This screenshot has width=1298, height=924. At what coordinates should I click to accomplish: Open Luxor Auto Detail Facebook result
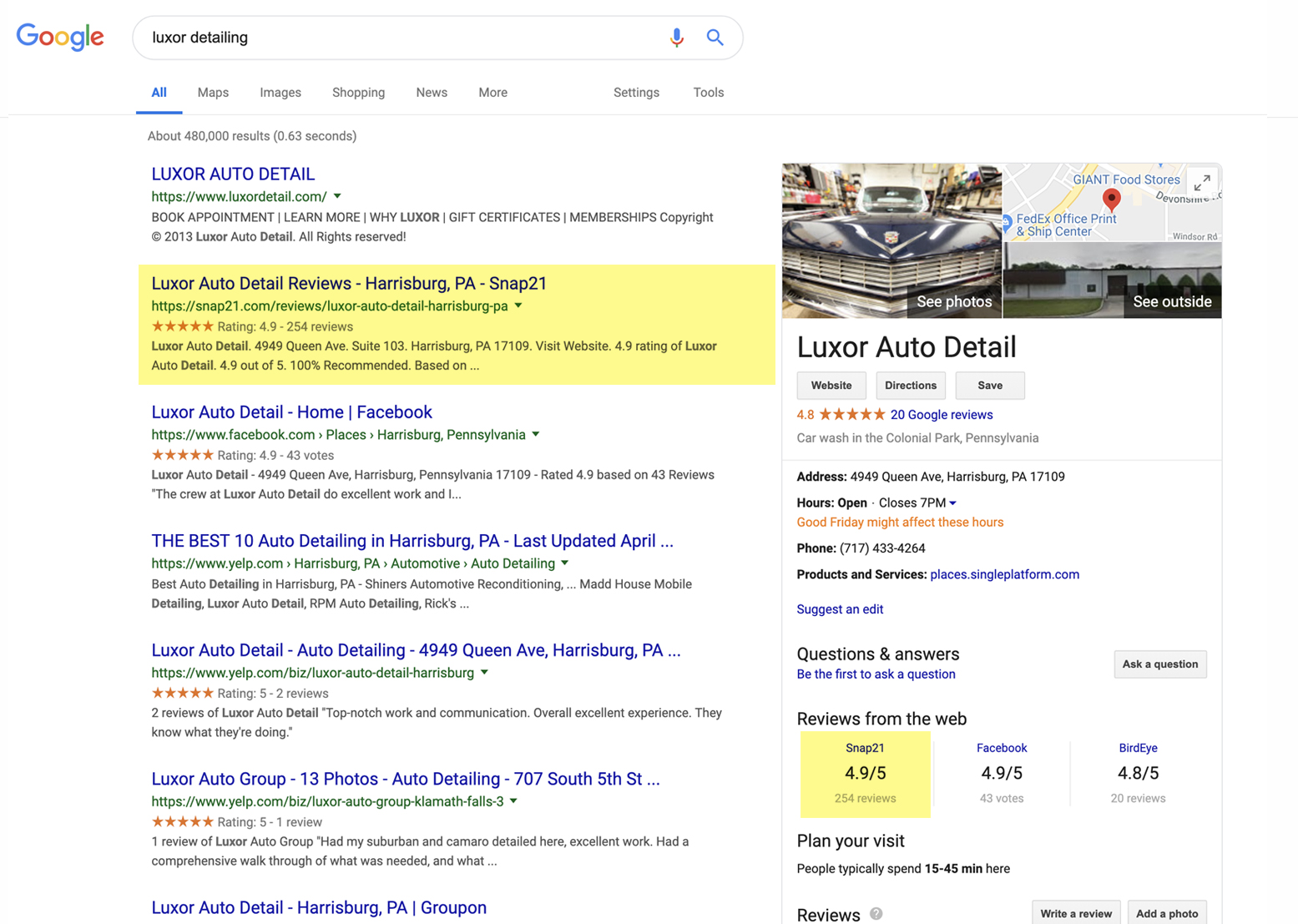(291, 412)
